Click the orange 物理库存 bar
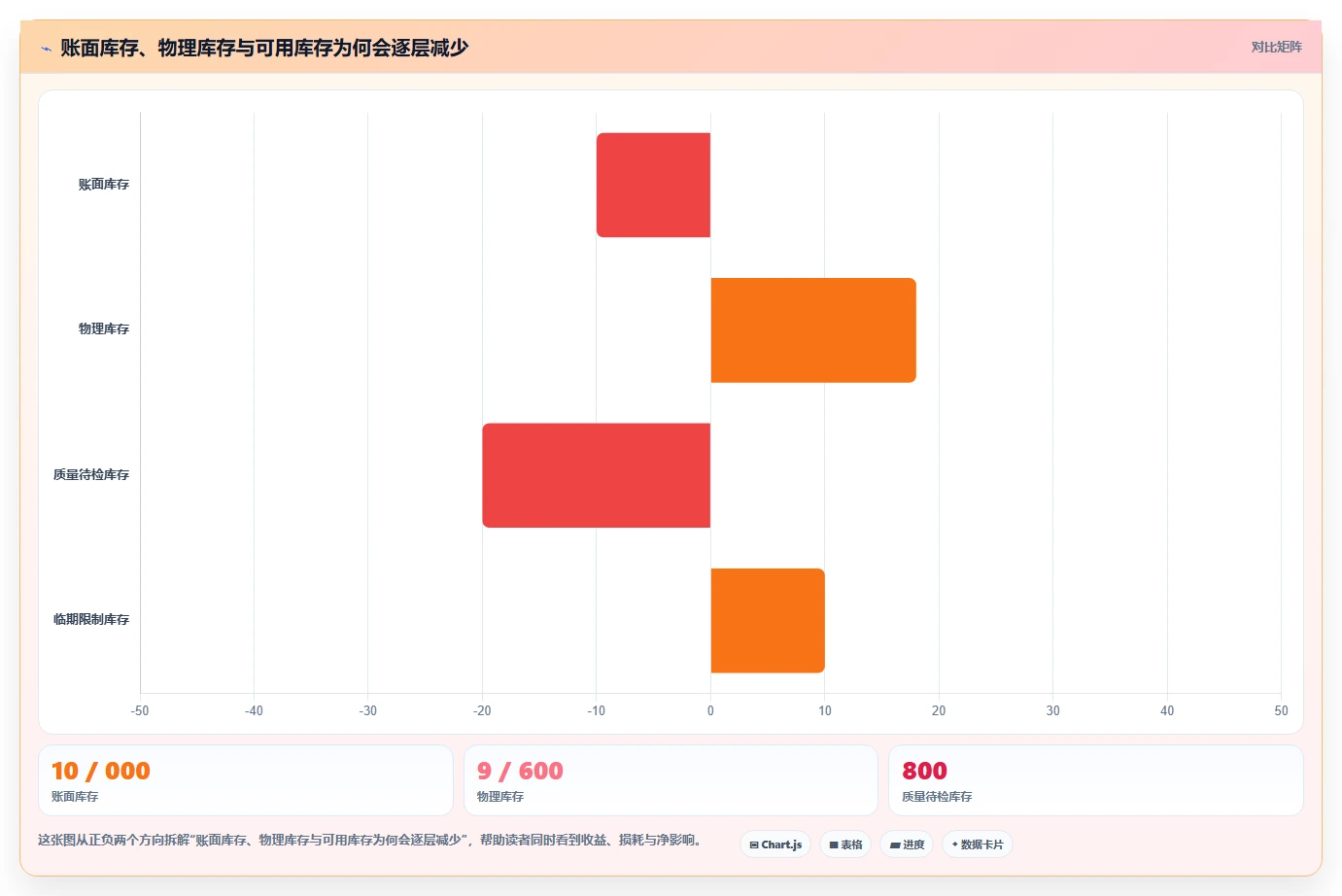The height and width of the screenshot is (896, 1342). [x=813, y=330]
